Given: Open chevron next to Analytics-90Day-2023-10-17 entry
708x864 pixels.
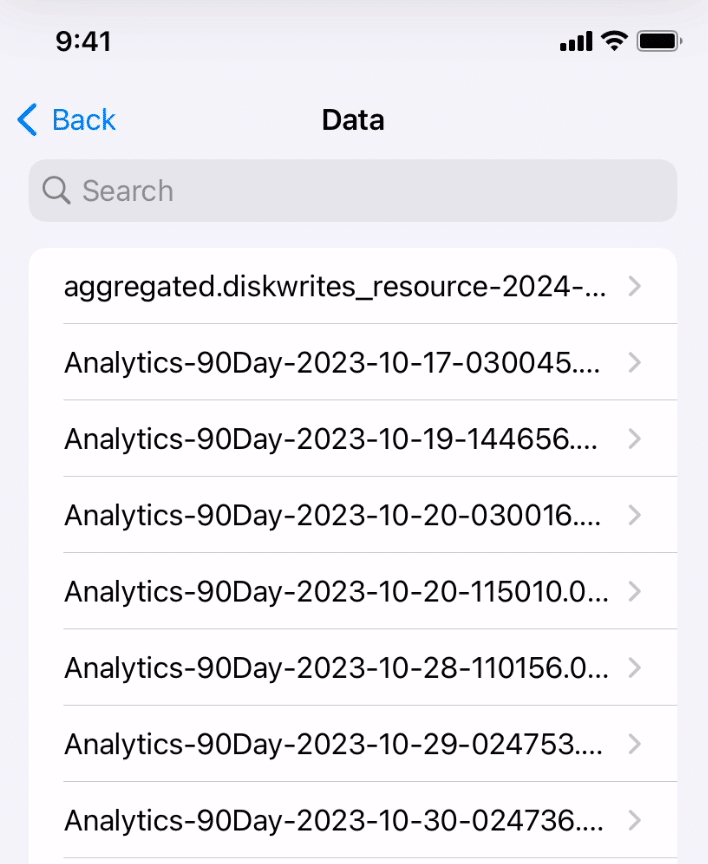Looking at the screenshot, I should (634, 362).
